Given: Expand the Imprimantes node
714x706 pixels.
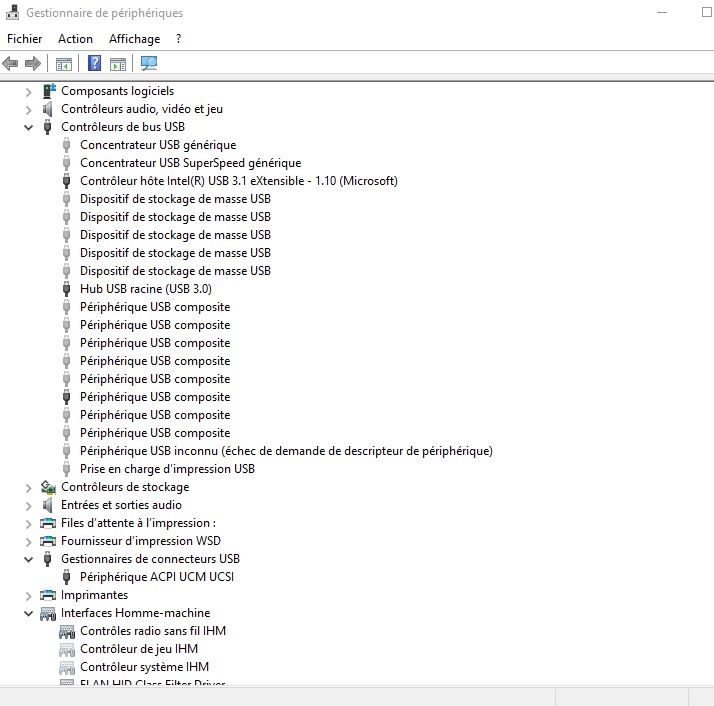Looking at the screenshot, I should pyautogui.click(x=29, y=596).
